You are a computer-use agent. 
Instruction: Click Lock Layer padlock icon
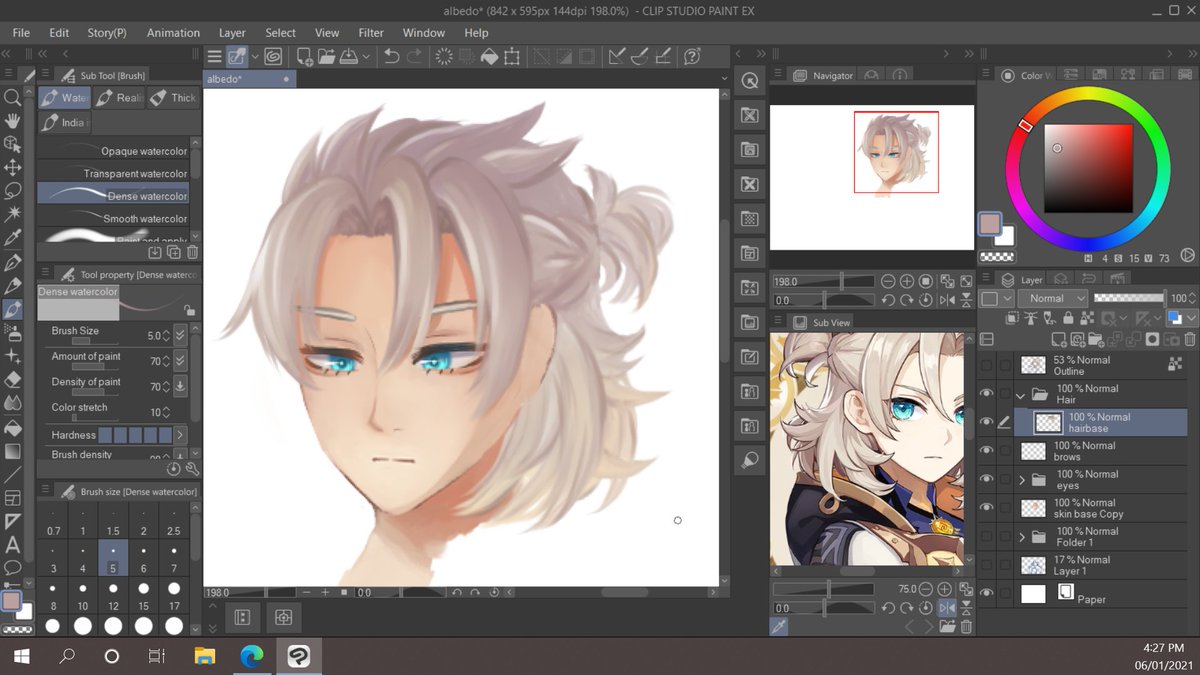pos(1070,317)
